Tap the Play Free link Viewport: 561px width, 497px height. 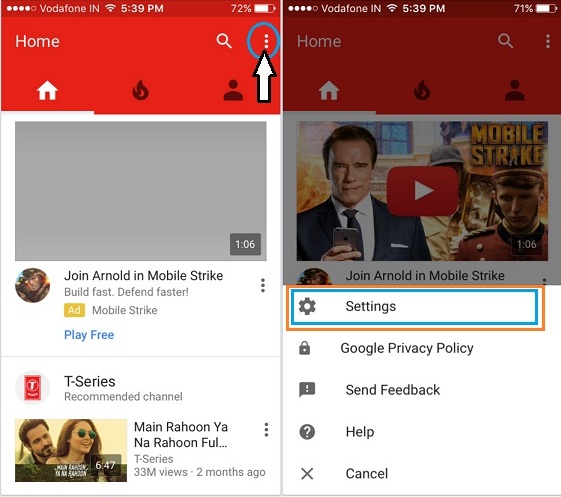pos(89,335)
